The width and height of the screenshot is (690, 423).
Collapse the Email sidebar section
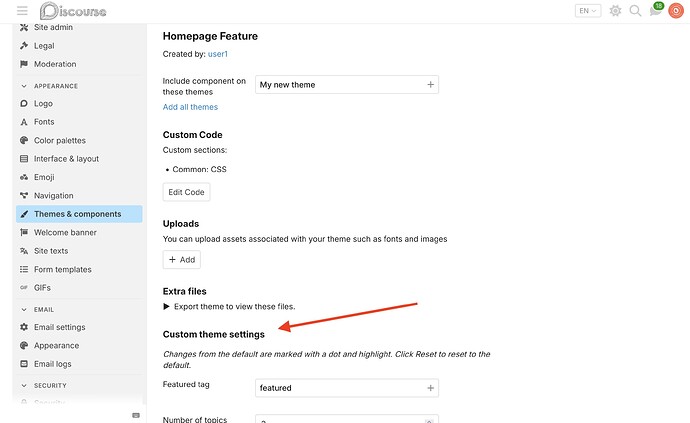click(38, 309)
